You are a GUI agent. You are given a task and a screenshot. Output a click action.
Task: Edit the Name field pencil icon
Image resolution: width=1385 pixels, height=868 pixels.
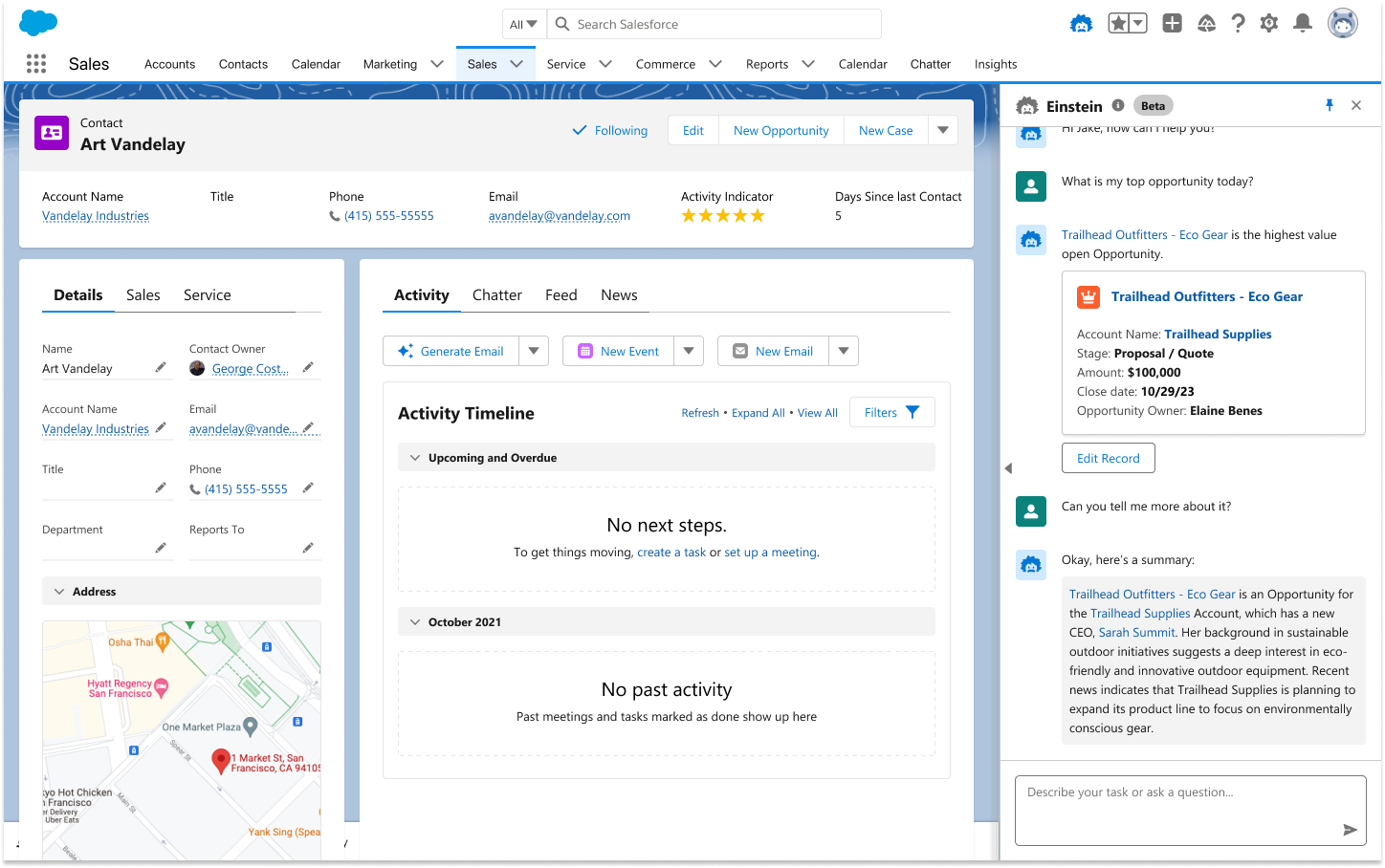click(x=161, y=367)
